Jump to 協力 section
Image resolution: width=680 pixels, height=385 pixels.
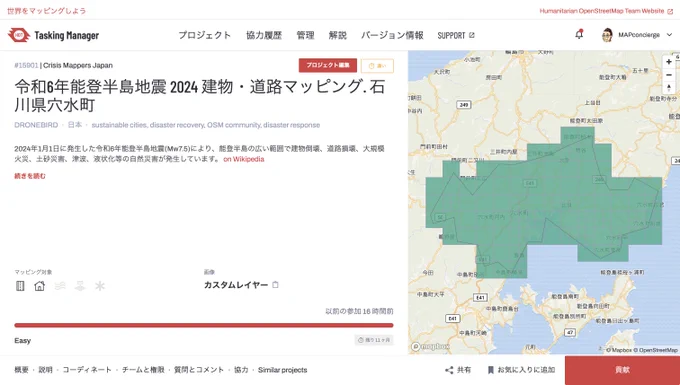[241, 370]
